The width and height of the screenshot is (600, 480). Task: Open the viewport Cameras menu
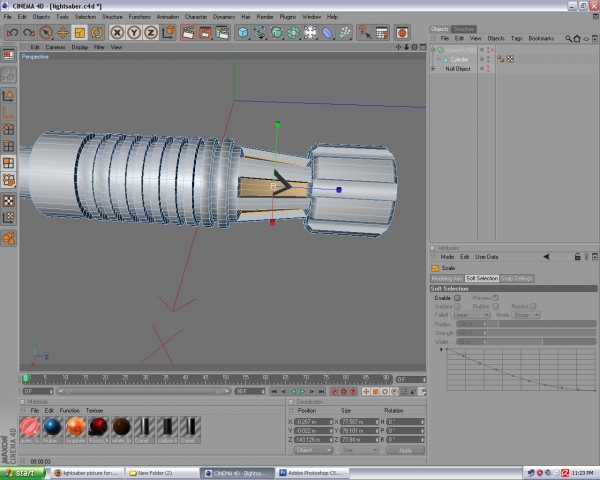[x=55, y=47]
